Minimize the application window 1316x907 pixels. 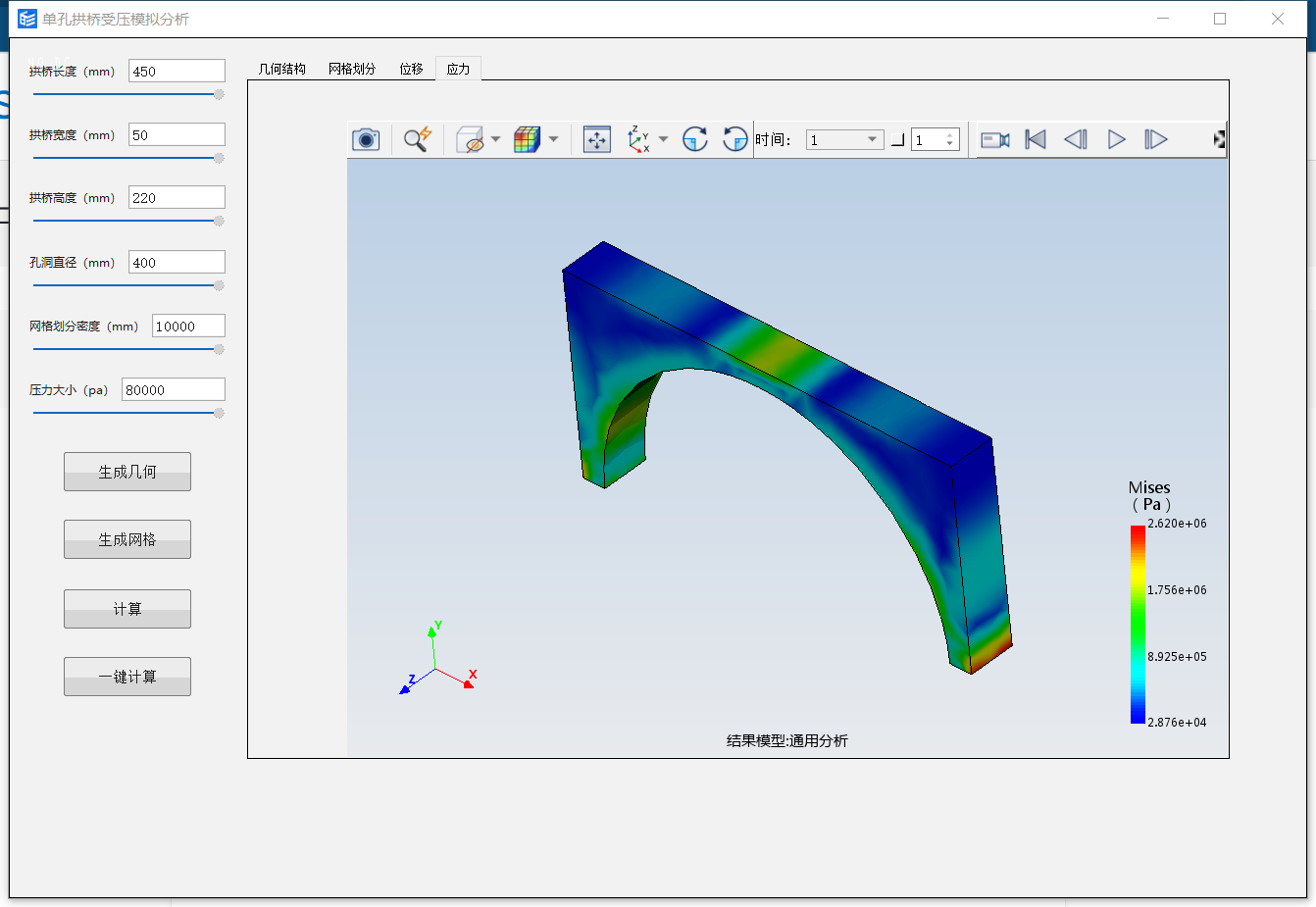(1163, 19)
